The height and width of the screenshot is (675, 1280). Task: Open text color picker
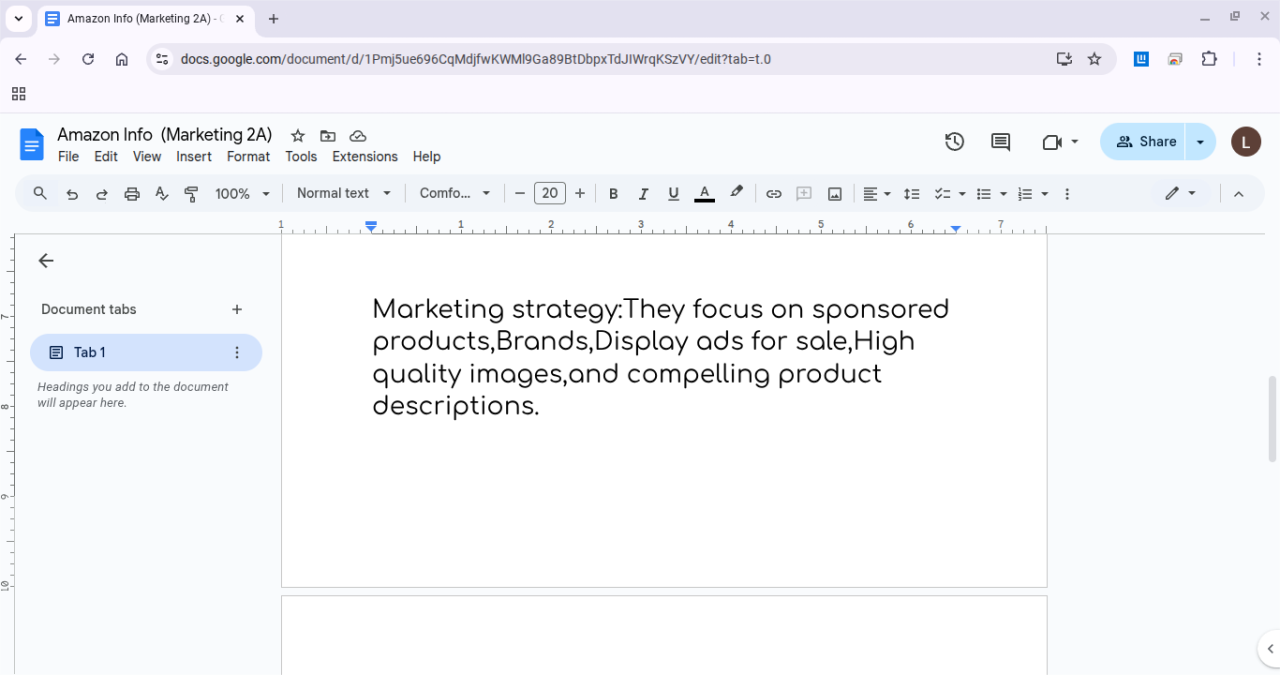pos(704,194)
